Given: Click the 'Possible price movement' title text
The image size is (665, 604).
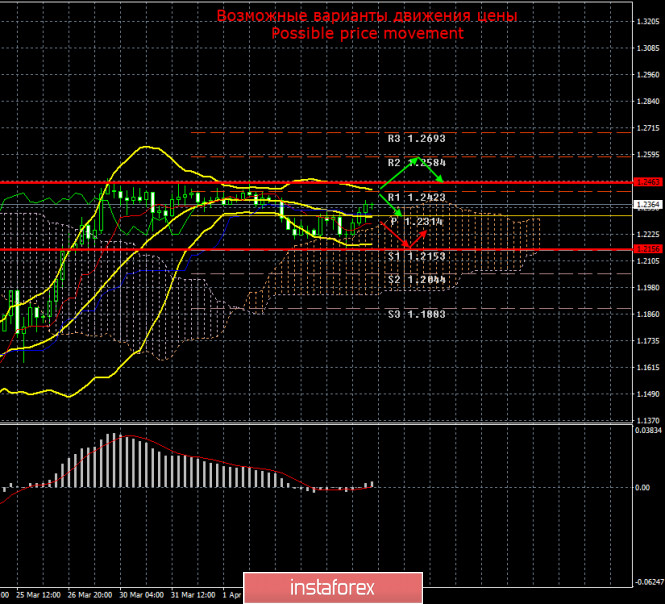Looking at the screenshot, I should [x=367, y=33].
